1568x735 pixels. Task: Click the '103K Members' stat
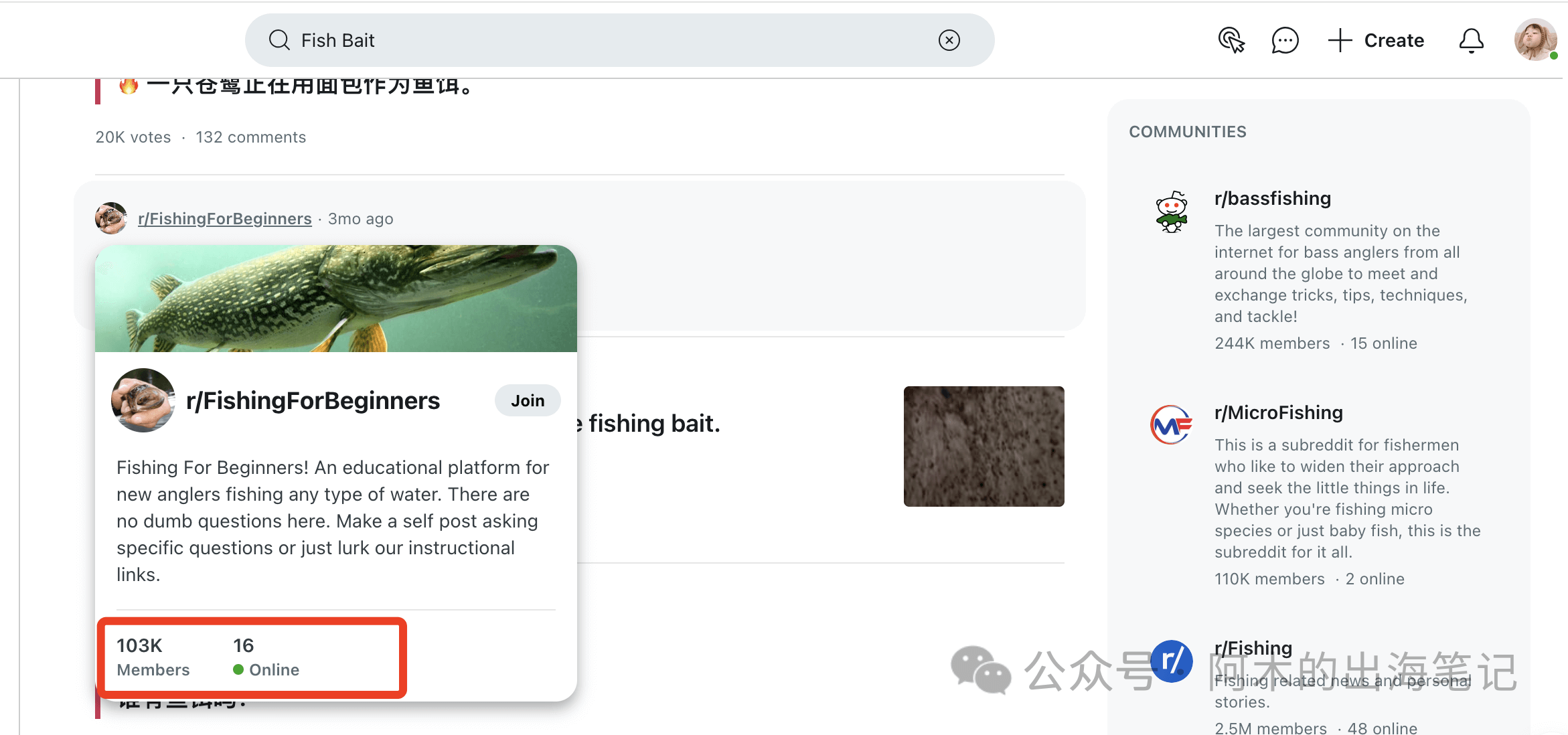click(153, 657)
